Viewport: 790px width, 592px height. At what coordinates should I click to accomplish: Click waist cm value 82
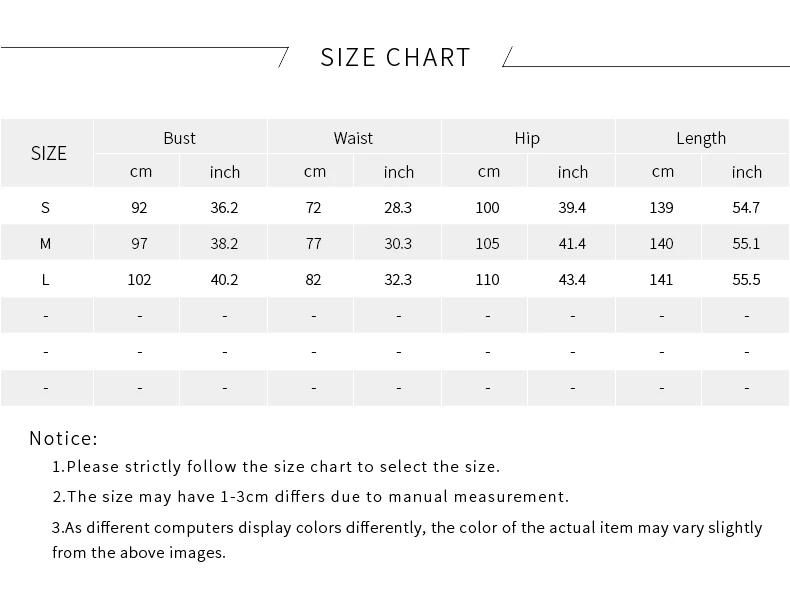tap(313, 280)
